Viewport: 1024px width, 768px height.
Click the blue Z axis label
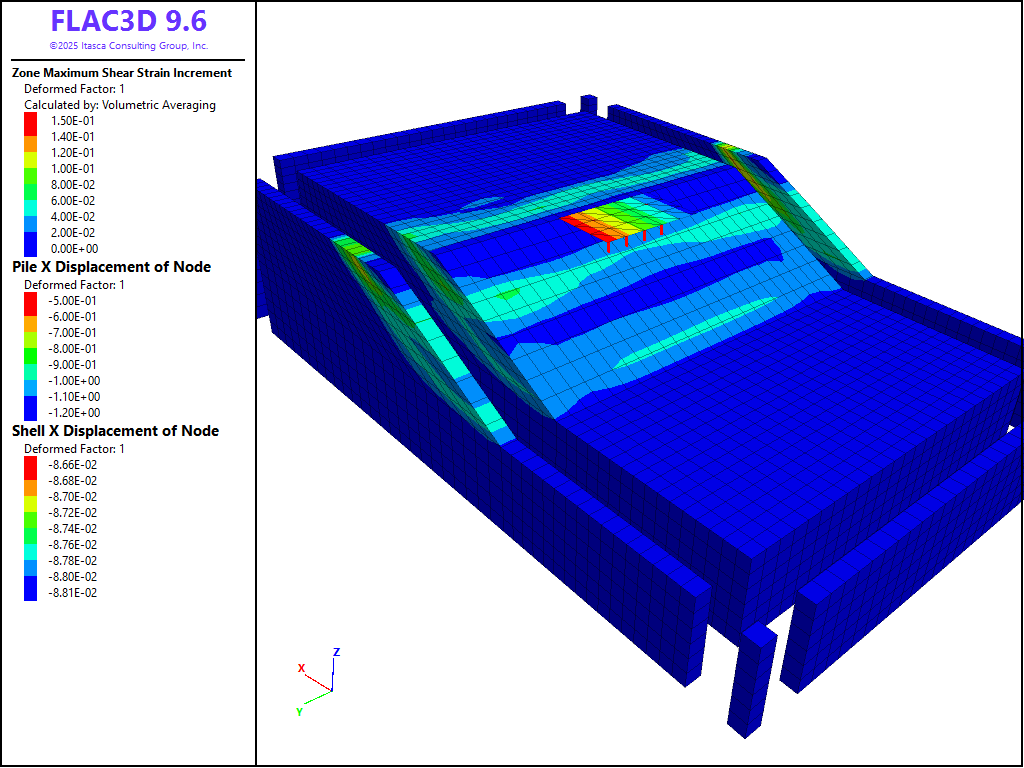pos(337,652)
